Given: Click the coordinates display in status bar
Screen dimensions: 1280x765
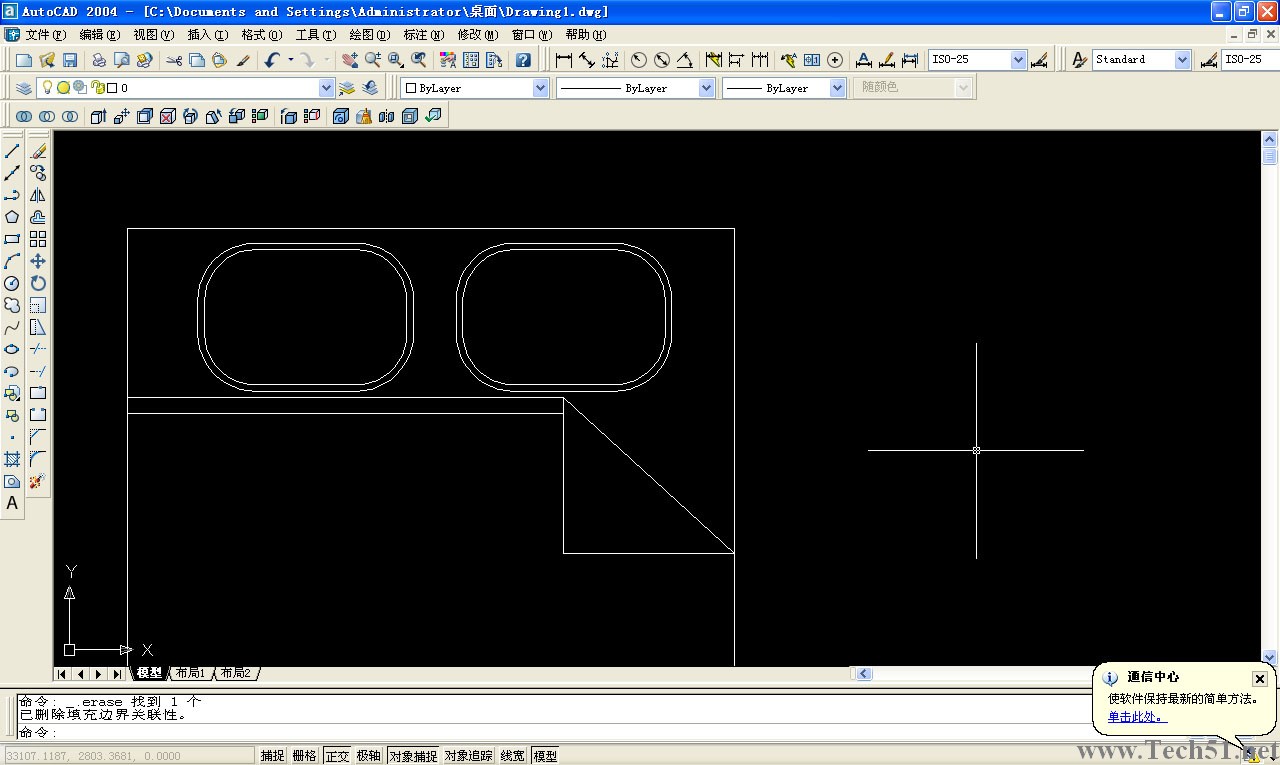Looking at the screenshot, I should coord(128,756).
